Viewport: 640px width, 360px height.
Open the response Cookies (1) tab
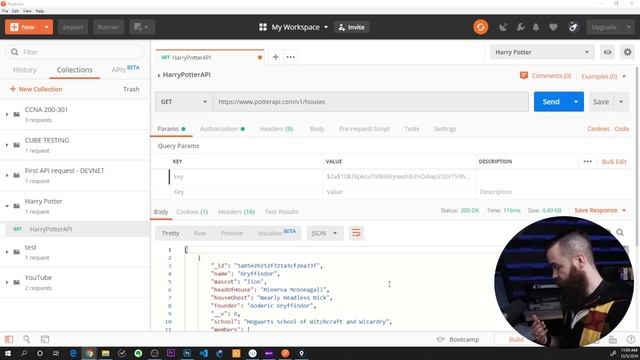[192, 212]
